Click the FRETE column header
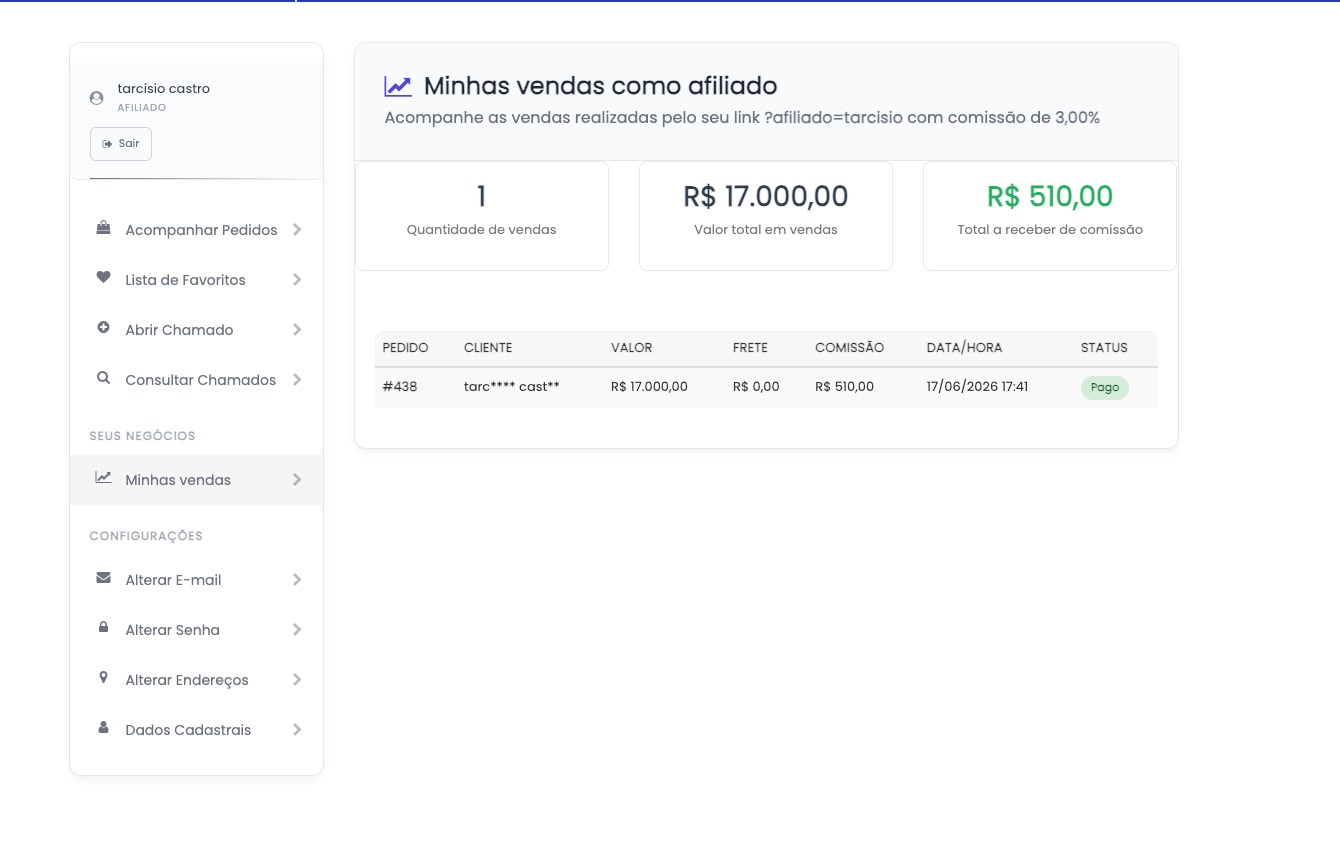Screen dimensions: 1340x852 point(750,348)
